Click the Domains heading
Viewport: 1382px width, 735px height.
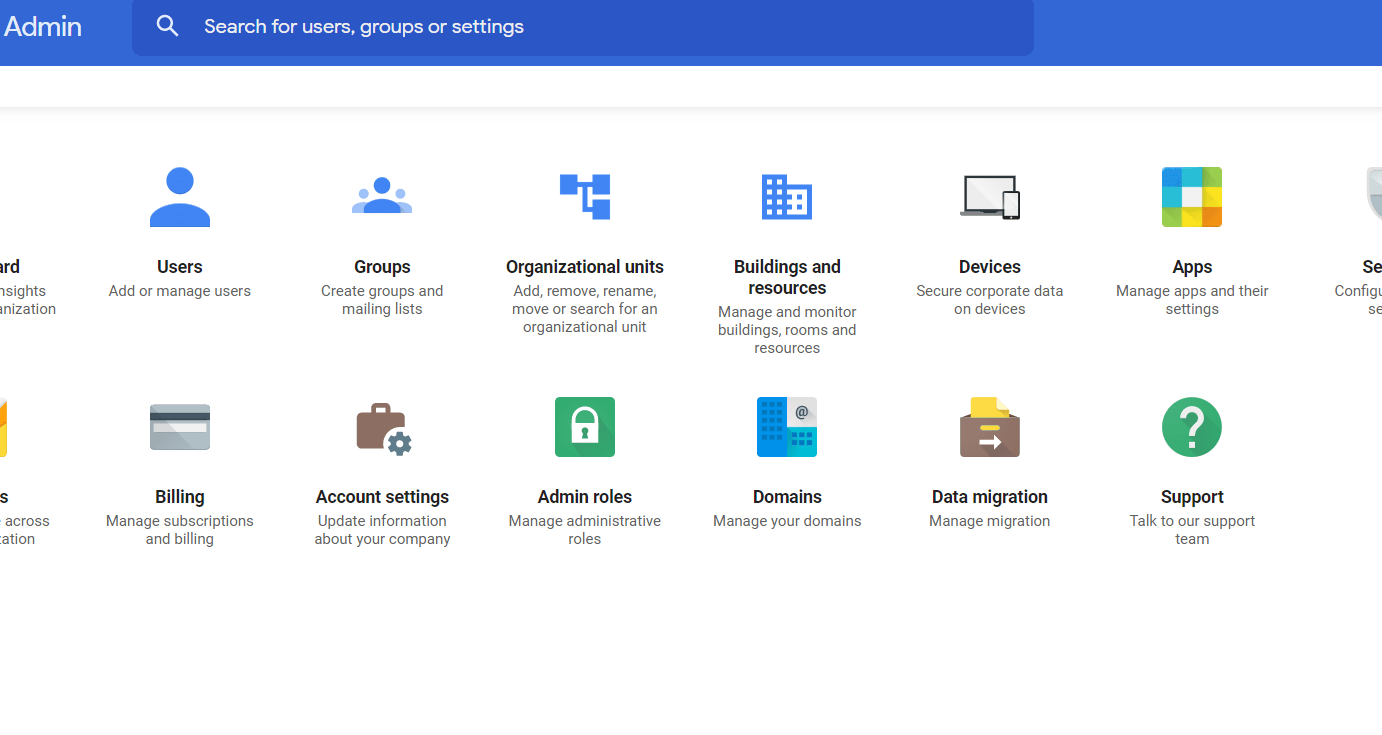[x=787, y=497]
